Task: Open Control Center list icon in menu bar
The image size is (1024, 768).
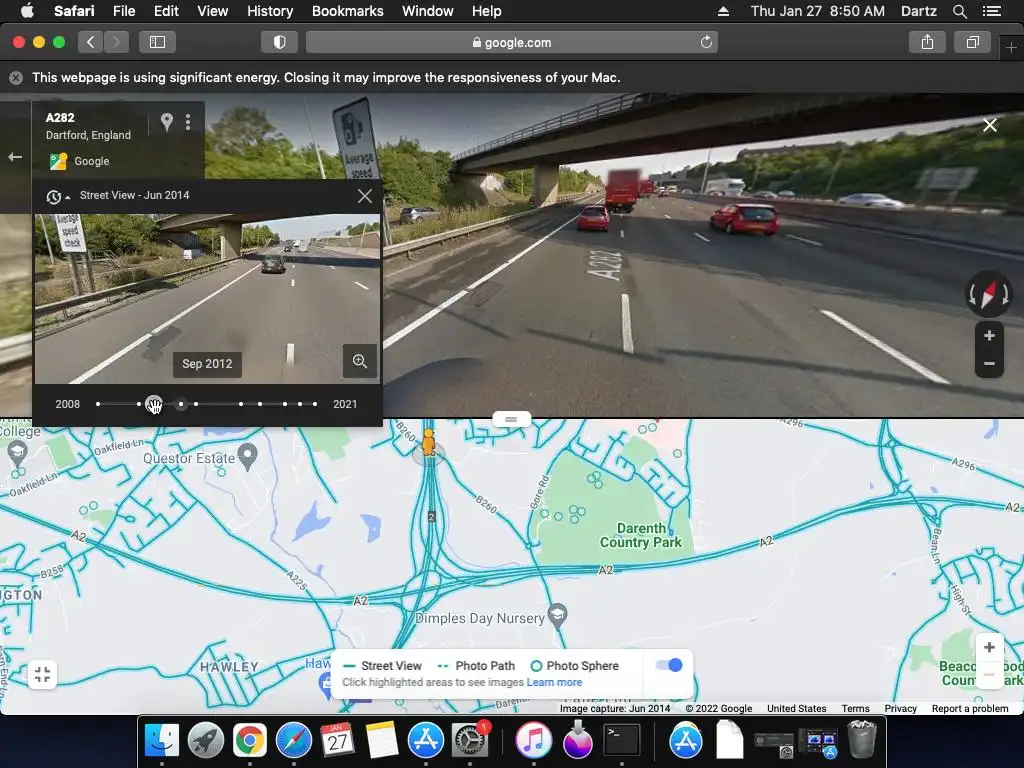Action: 992,11
